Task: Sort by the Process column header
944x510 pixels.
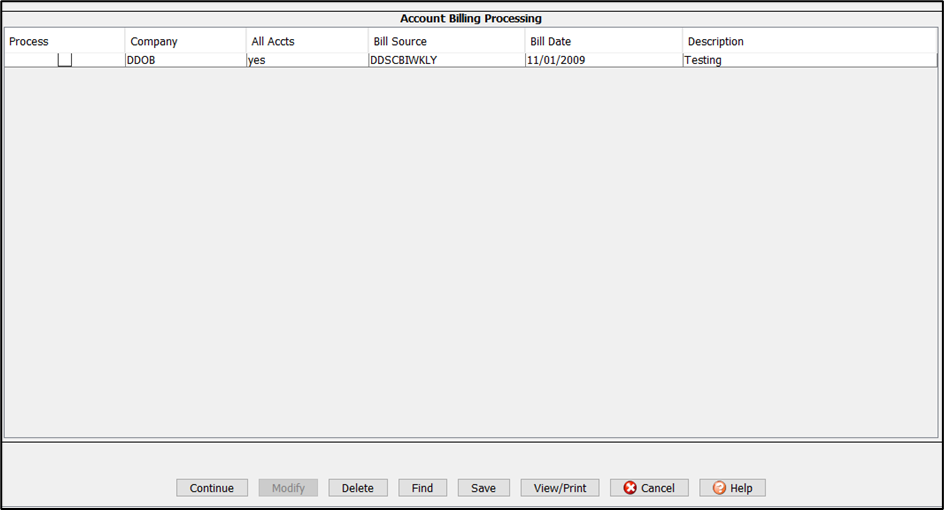Action: click(30, 42)
